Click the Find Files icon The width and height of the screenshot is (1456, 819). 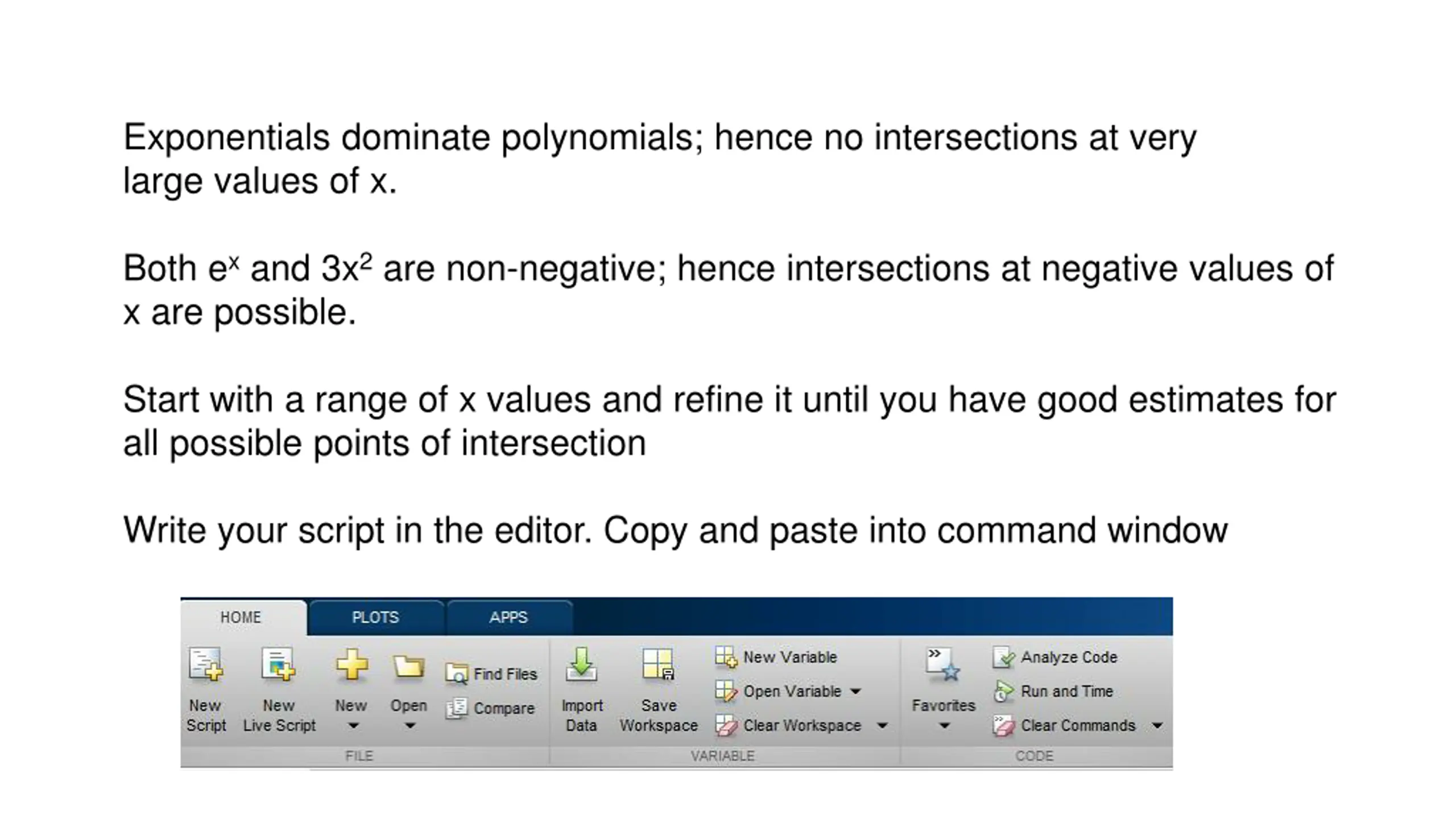(456, 673)
